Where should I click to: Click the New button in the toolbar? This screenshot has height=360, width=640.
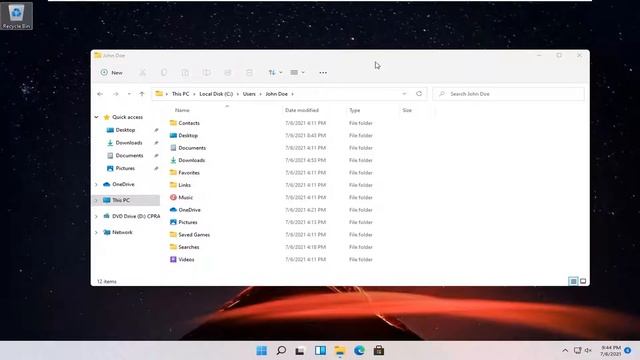coord(111,73)
